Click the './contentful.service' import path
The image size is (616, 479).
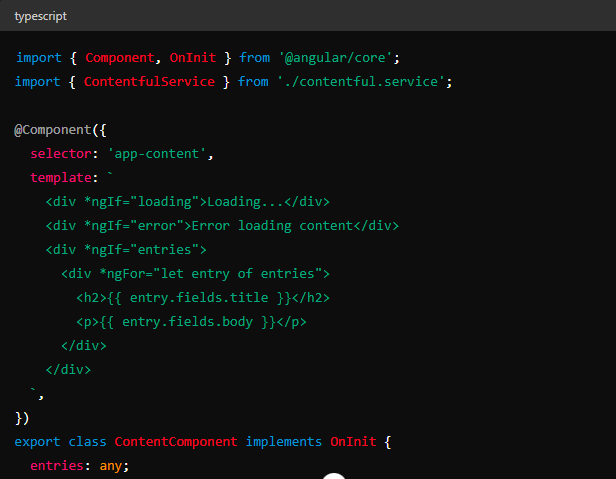click(364, 82)
